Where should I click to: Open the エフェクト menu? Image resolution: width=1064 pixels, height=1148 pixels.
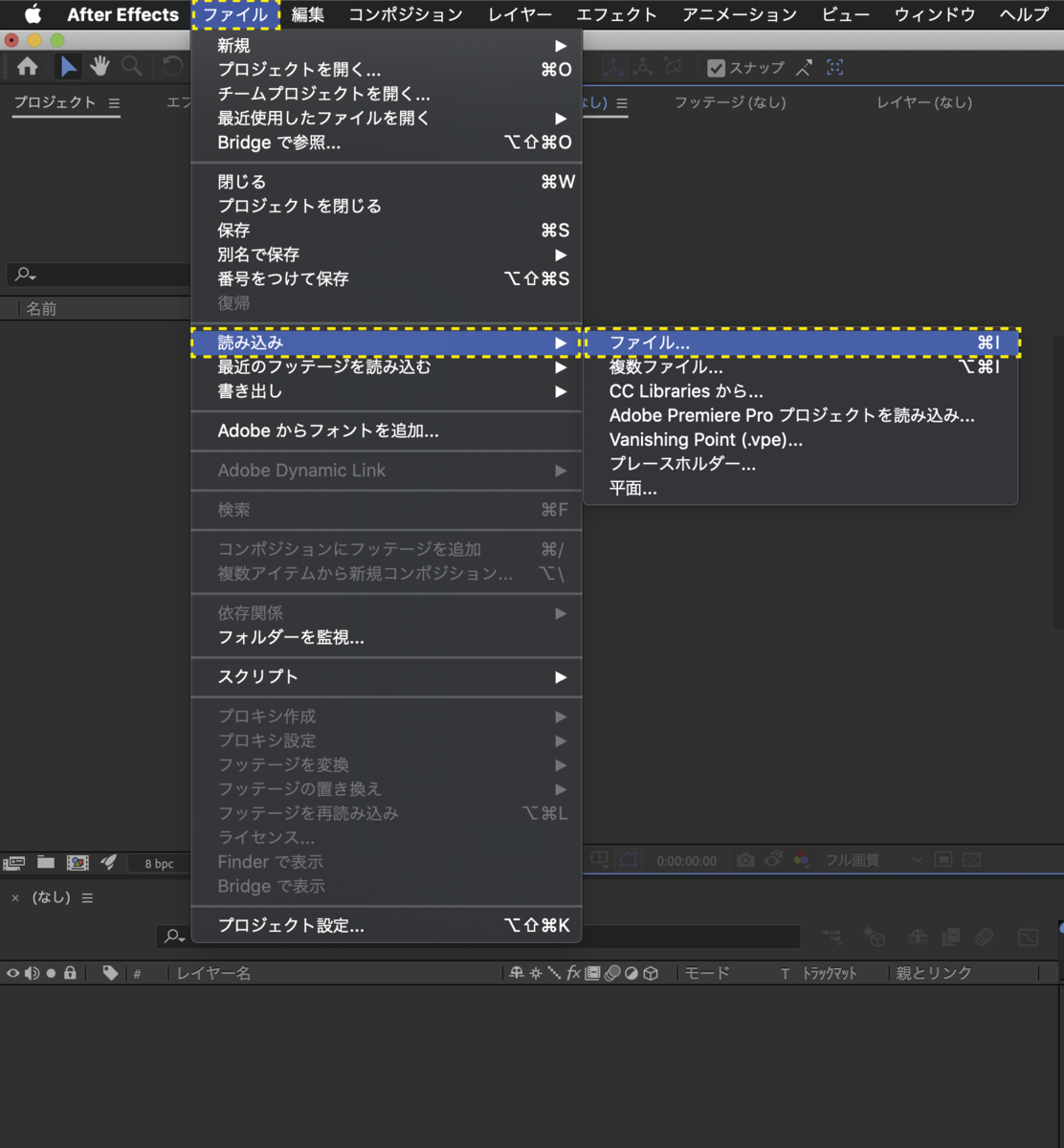tap(616, 14)
